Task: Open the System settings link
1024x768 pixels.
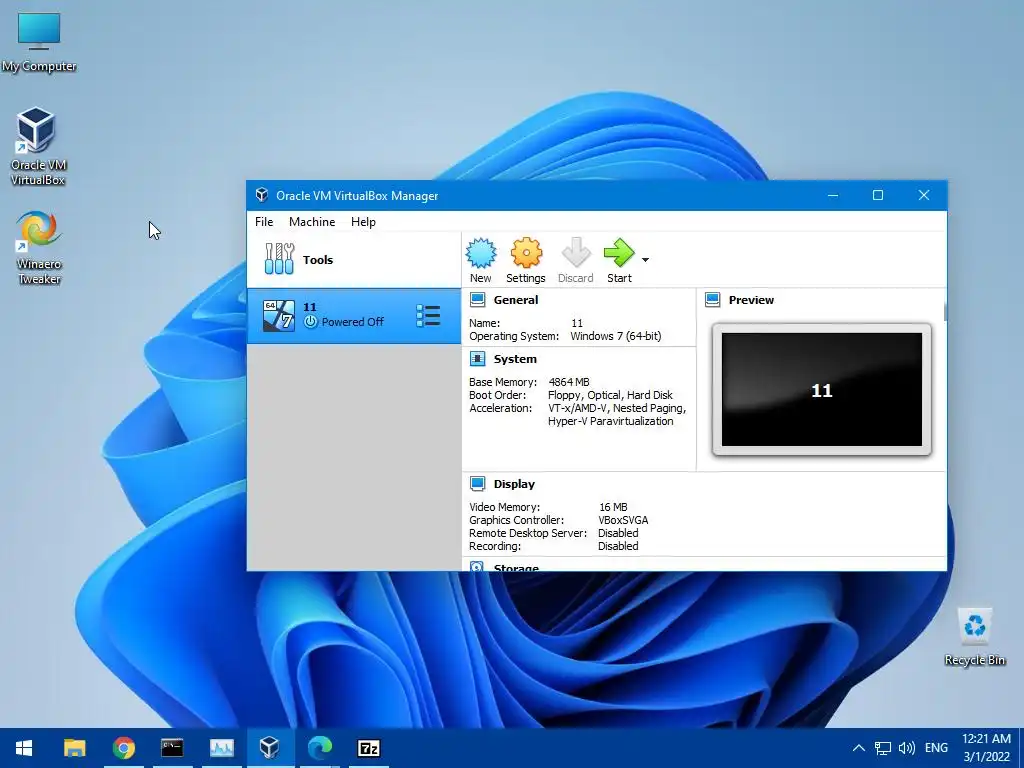Action: click(515, 359)
